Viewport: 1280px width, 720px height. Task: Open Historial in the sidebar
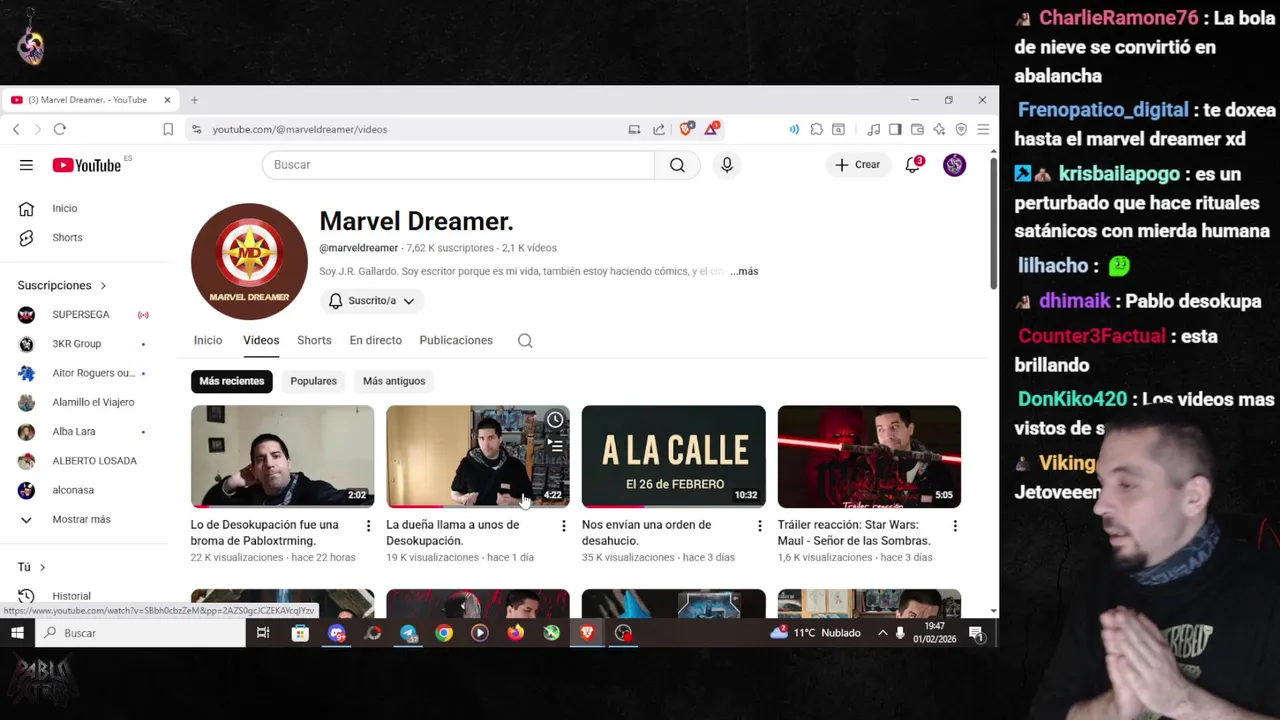[71, 596]
